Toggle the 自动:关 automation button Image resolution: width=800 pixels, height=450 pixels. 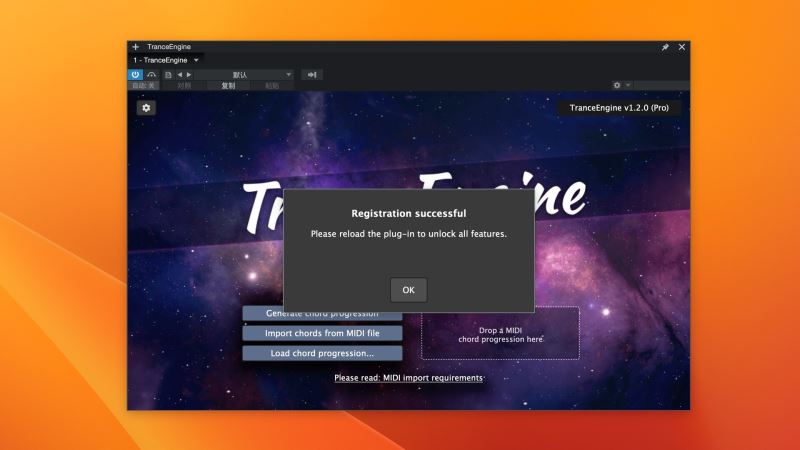coord(144,86)
